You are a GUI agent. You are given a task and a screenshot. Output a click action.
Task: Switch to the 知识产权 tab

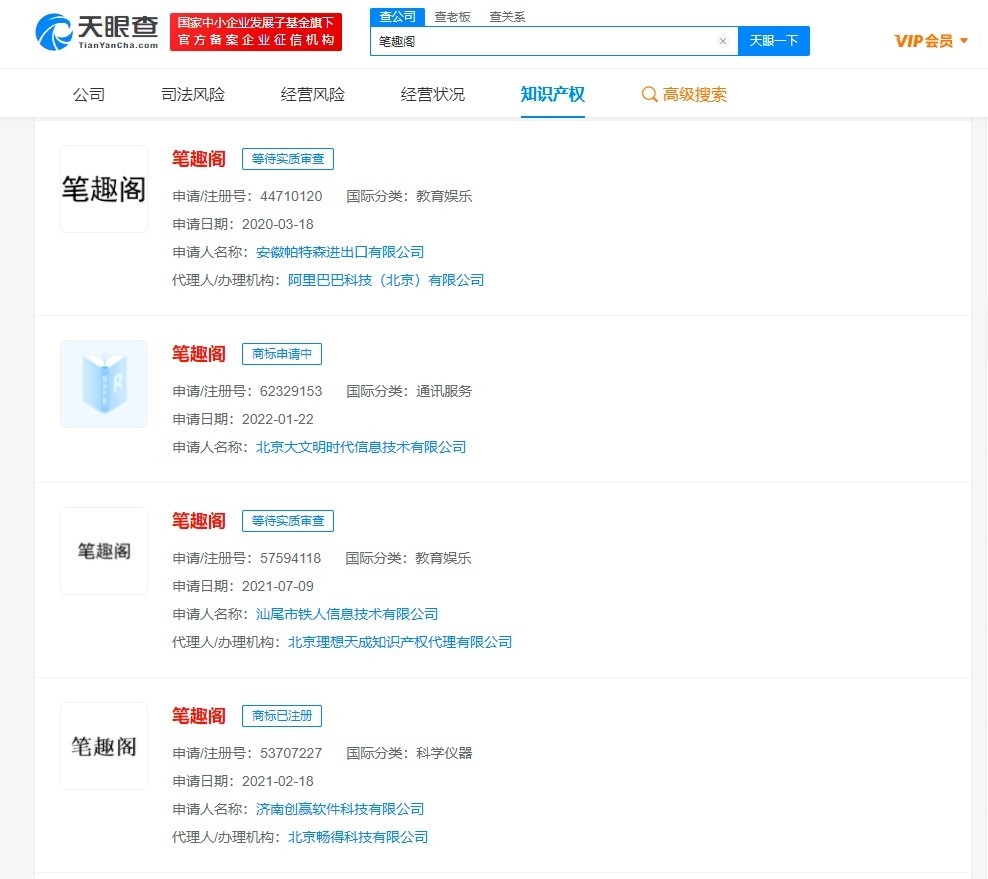click(553, 93)
